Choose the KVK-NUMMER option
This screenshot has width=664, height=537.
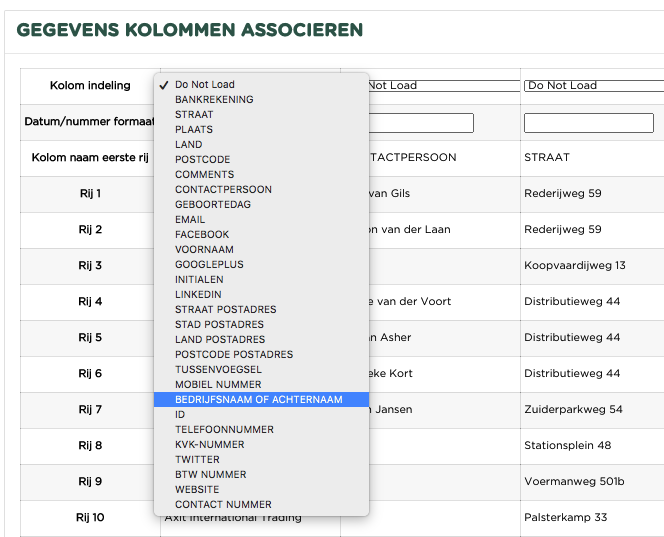(x=209, y=445)
